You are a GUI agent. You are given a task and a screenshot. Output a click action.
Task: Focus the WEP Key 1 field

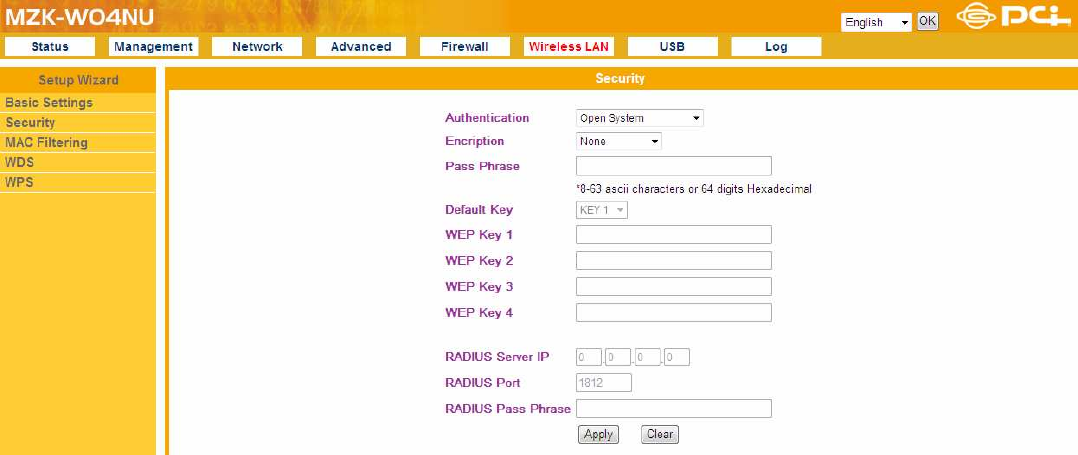tap(674, 234)
